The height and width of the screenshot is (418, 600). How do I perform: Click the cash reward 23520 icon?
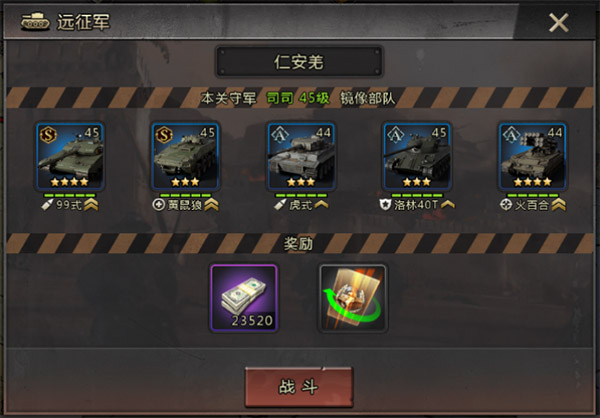pyautogui.click(x=244, y=298)
